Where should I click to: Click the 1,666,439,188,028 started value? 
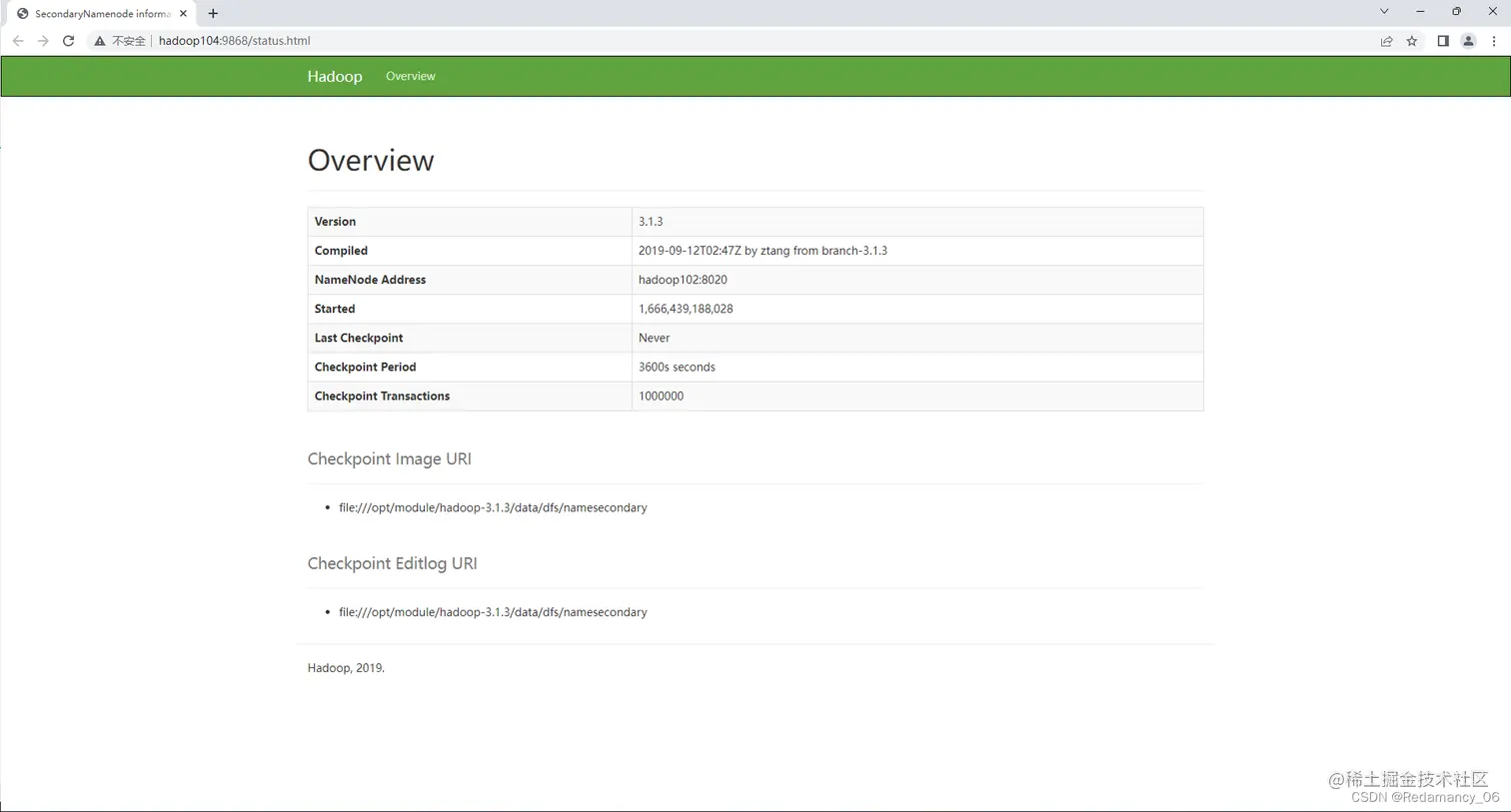pos(686,309)
